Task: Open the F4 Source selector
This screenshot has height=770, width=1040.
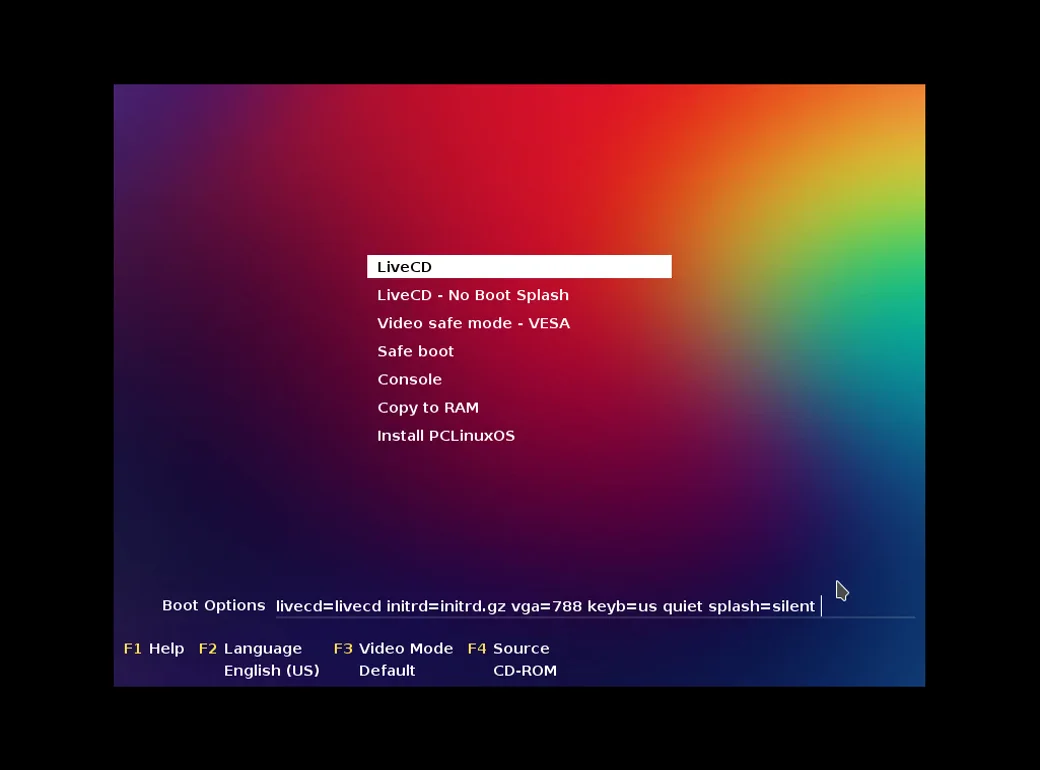Action: (x=509, y=649)
